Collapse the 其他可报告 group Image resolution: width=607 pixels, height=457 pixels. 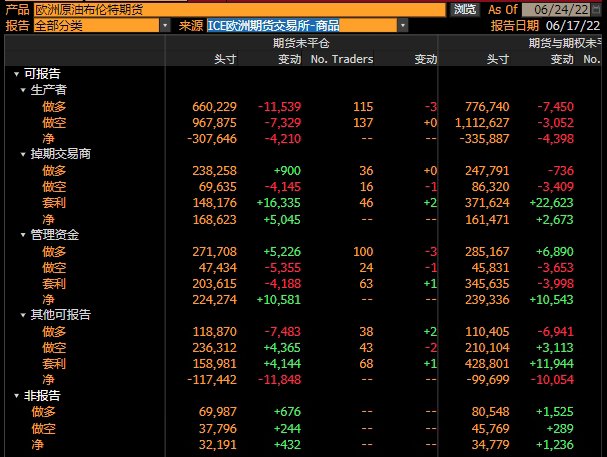click(24, 315)
